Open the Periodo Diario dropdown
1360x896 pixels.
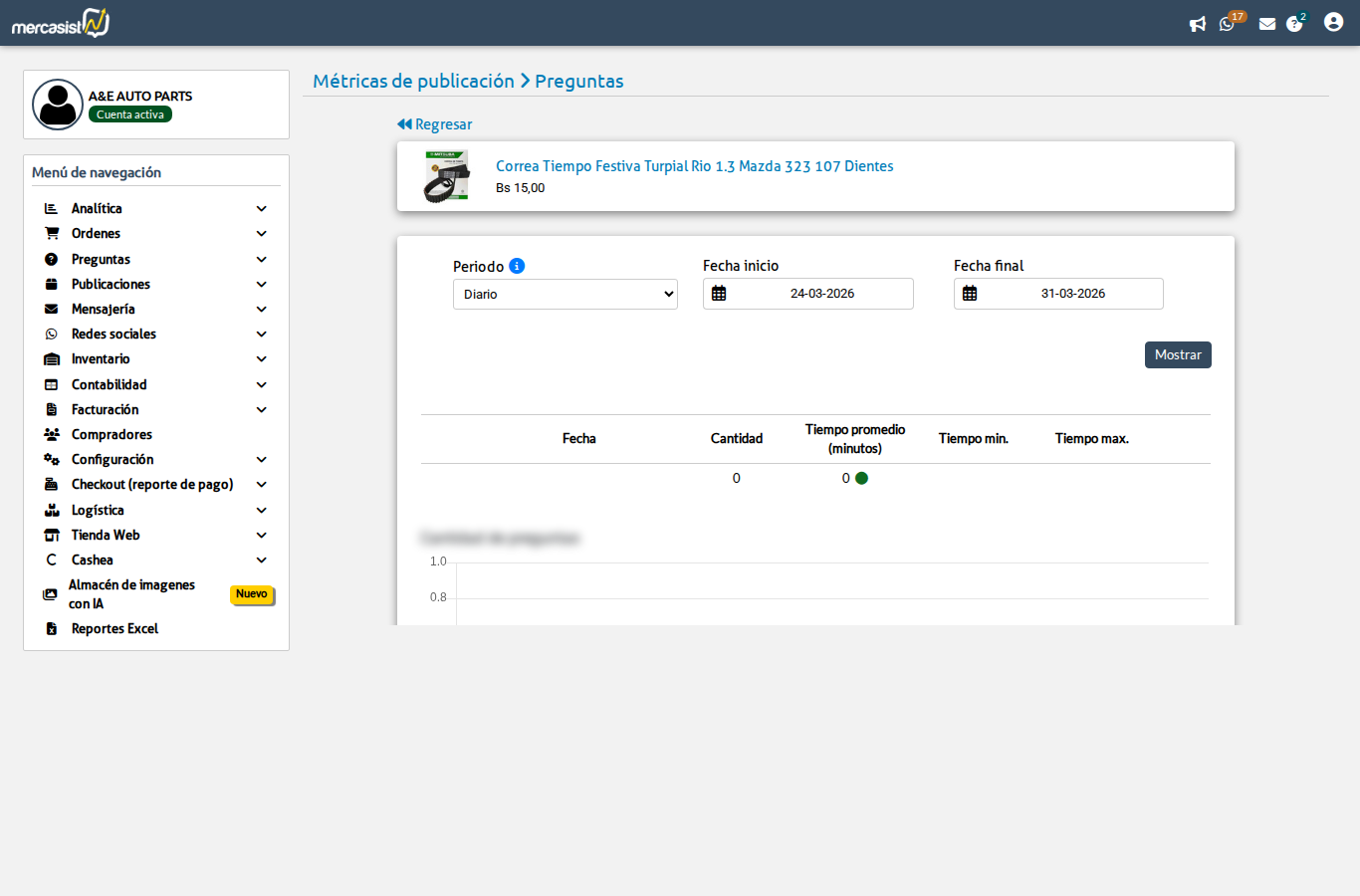point(566,295)
